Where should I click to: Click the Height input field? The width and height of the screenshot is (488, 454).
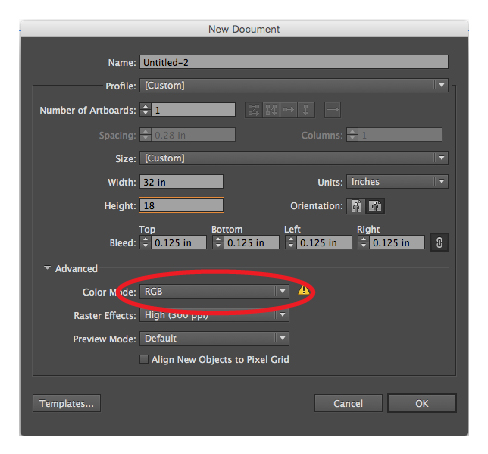coord(181,205)
